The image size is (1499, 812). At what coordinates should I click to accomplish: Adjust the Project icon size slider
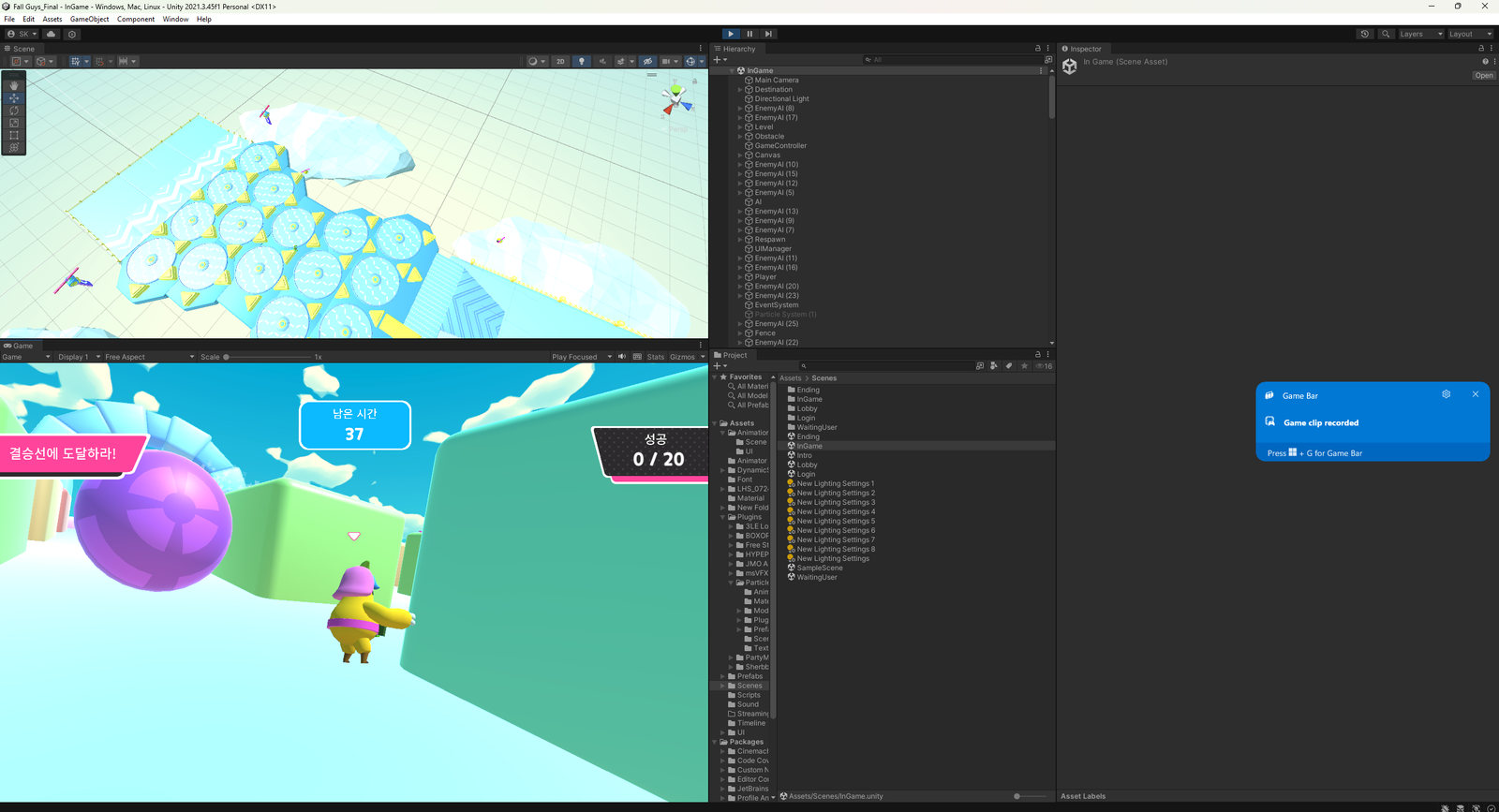point(1031,796)
